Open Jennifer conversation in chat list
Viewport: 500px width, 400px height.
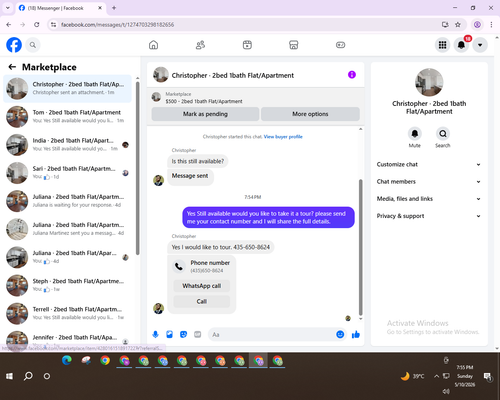point(67,339)
